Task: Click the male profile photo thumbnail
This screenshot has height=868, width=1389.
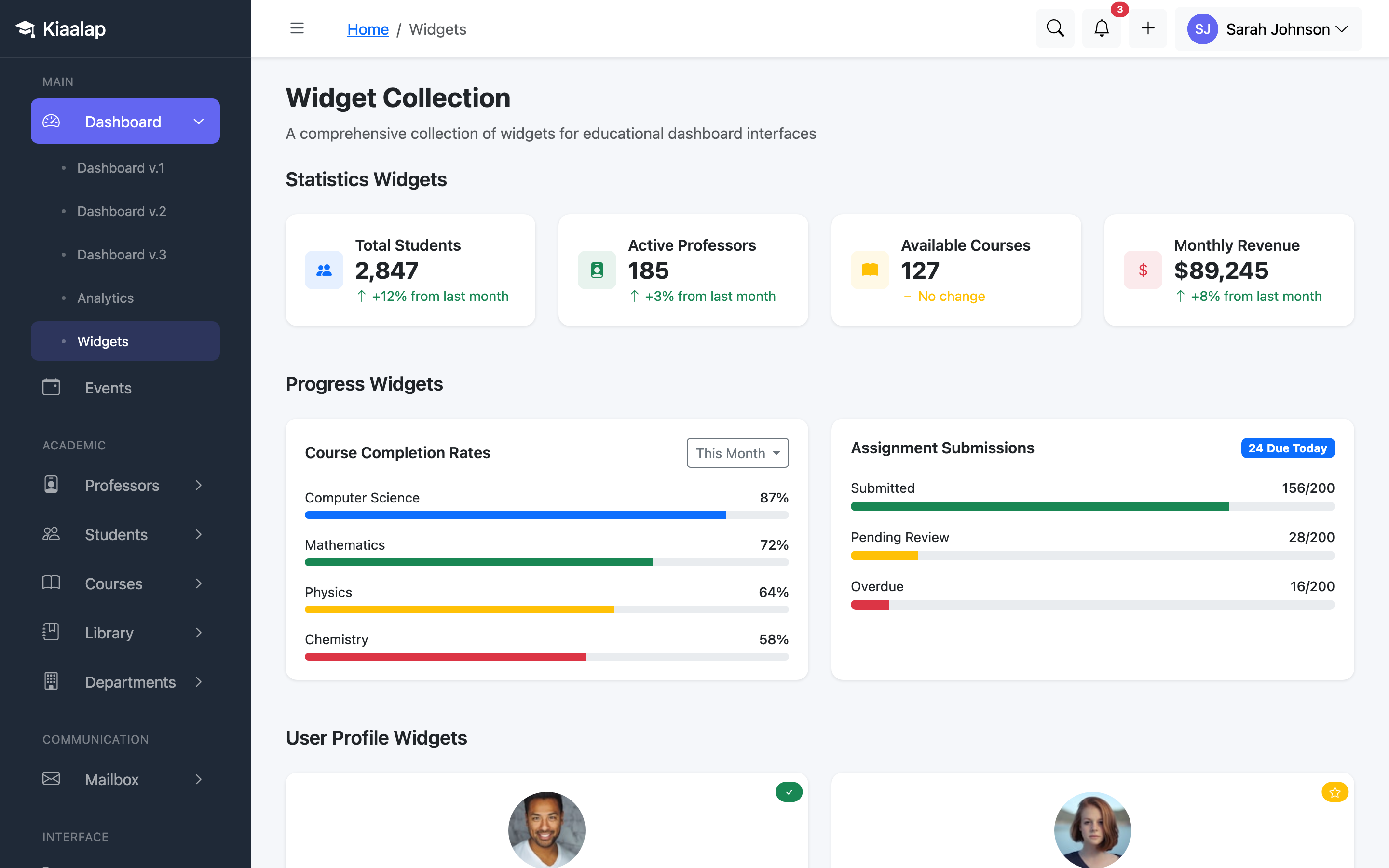Action: pos(546,829)
